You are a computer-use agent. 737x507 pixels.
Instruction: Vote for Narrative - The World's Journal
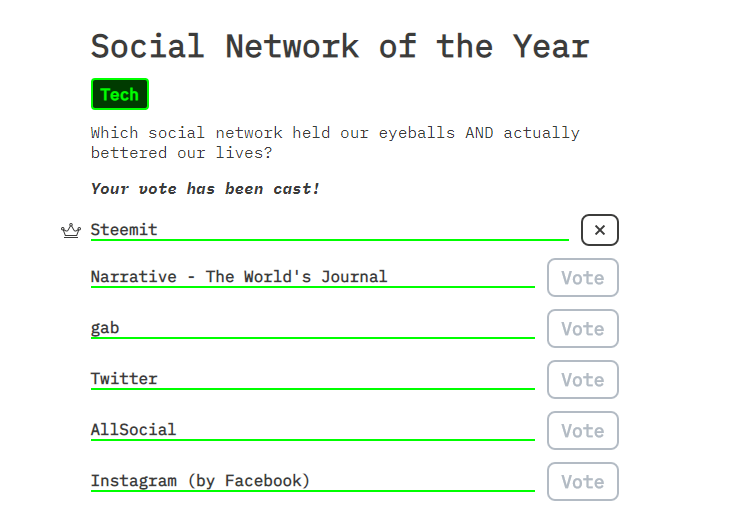pos(582,278)
